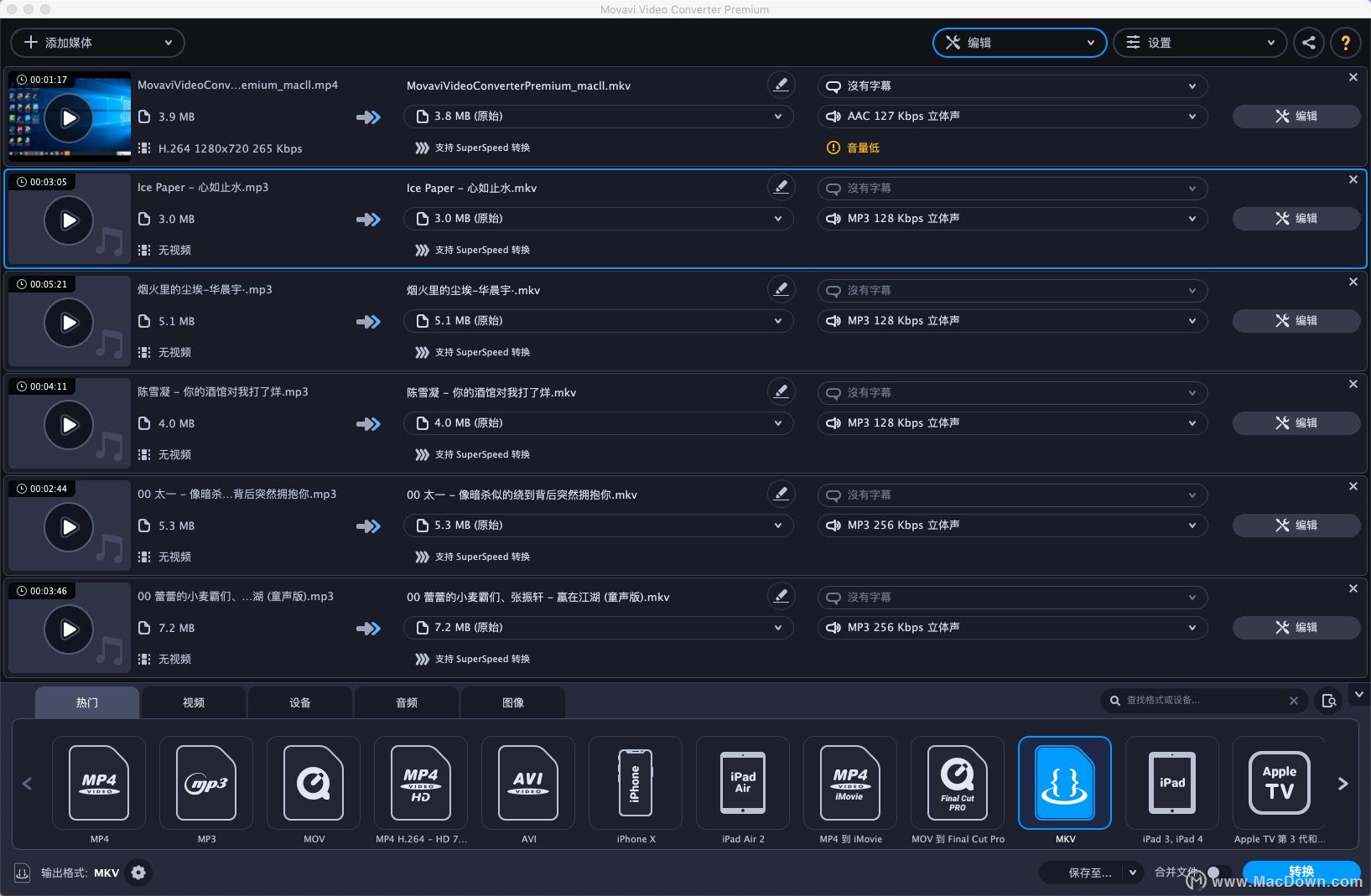Expand 7.2 MB (原始) output size dropdown
This screenshot has width=1371, height=896.
coord(599,628)
